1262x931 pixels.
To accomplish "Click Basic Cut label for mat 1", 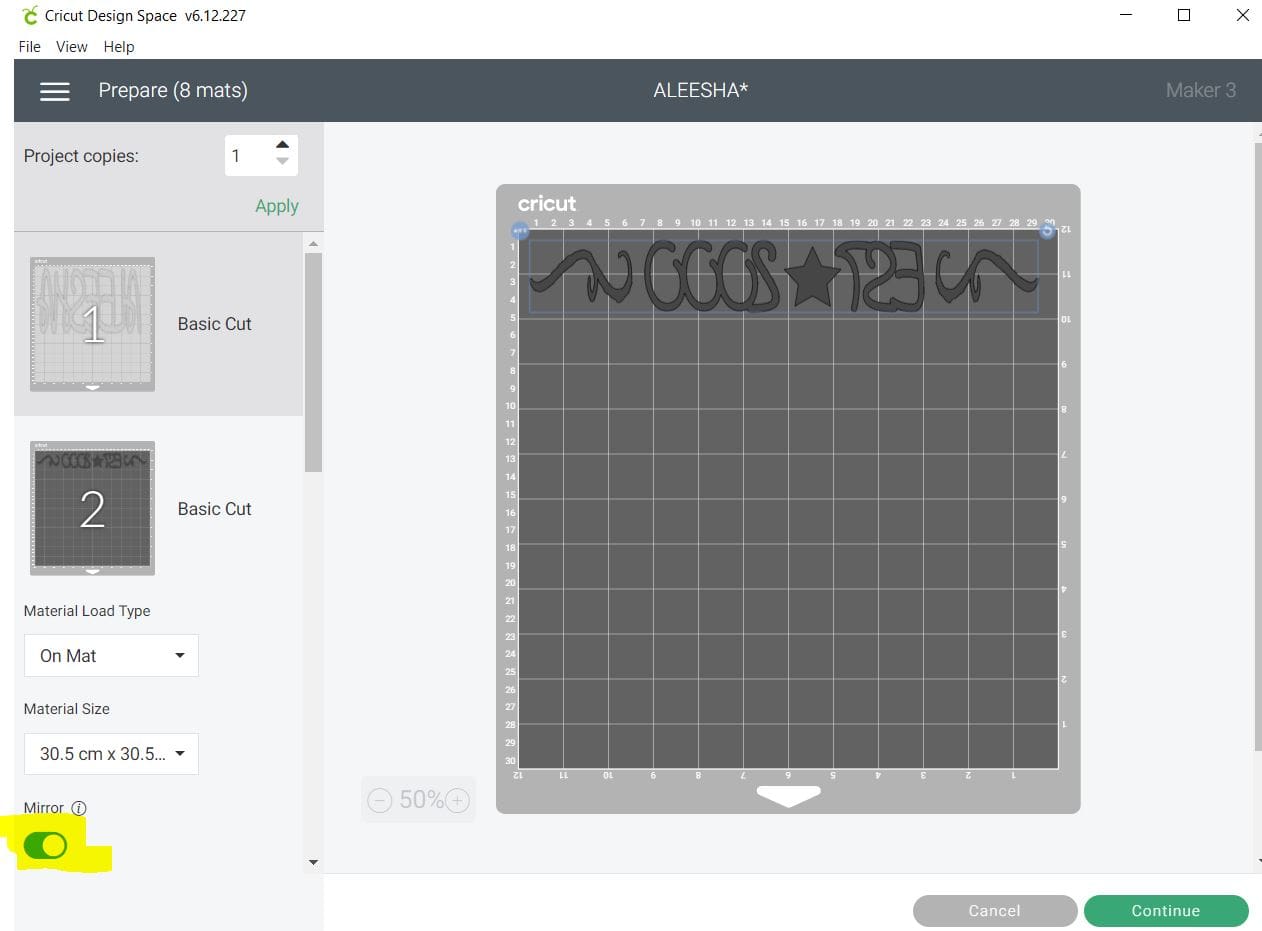I will [215, 324].
